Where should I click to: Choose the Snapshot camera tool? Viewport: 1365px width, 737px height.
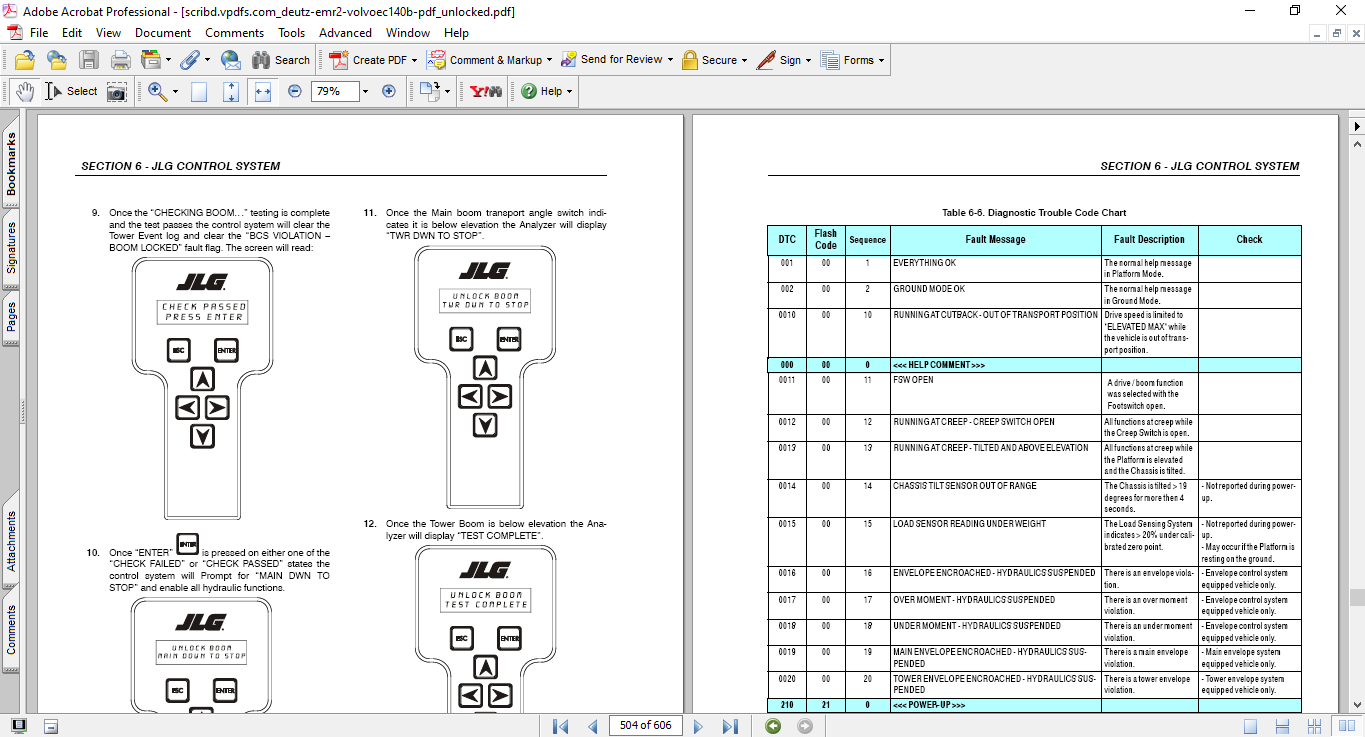pyautogui.click(x=117, y=91)
